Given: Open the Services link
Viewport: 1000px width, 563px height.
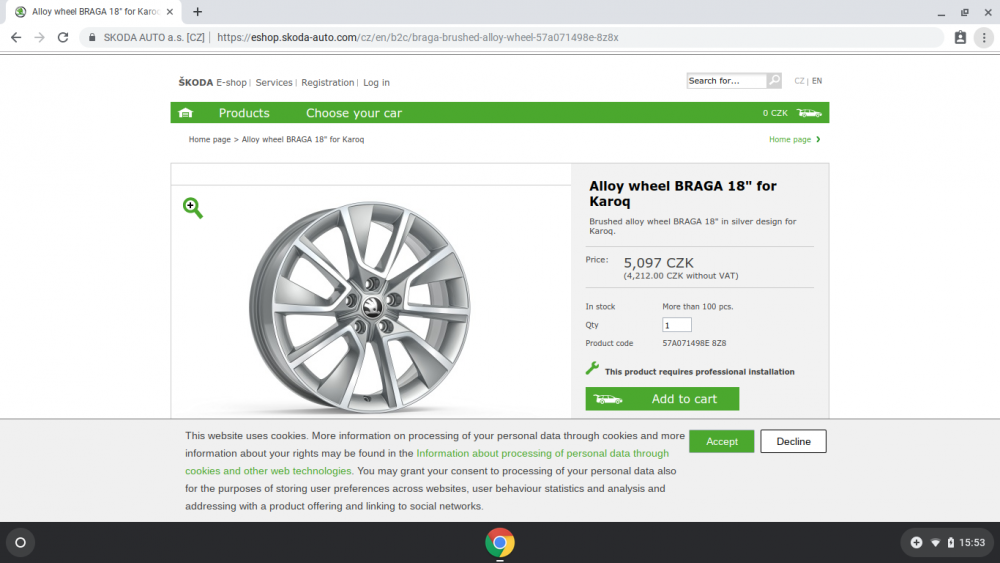Looking at the screenshot, I should [274, 82].
